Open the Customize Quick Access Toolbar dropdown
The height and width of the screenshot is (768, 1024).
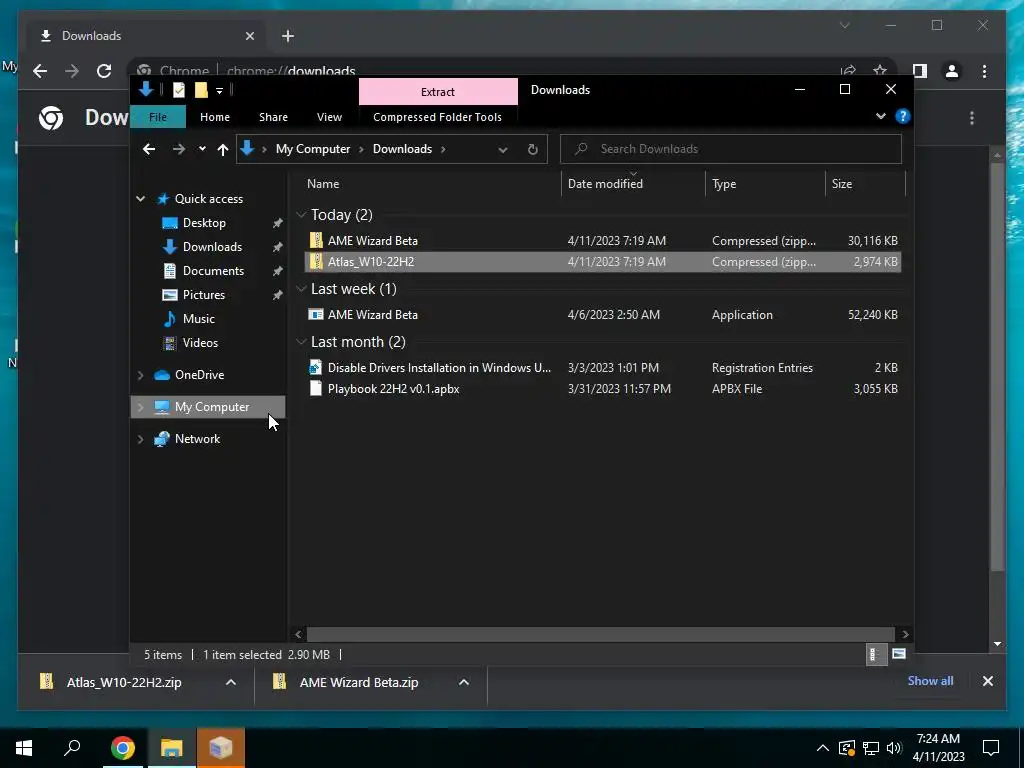point(219,90)
